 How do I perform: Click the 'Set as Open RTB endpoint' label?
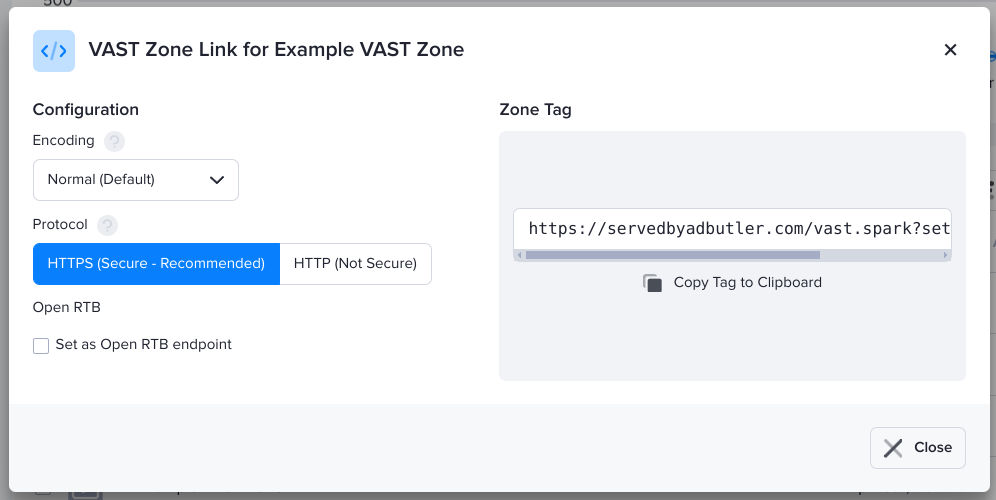(143, 345)
